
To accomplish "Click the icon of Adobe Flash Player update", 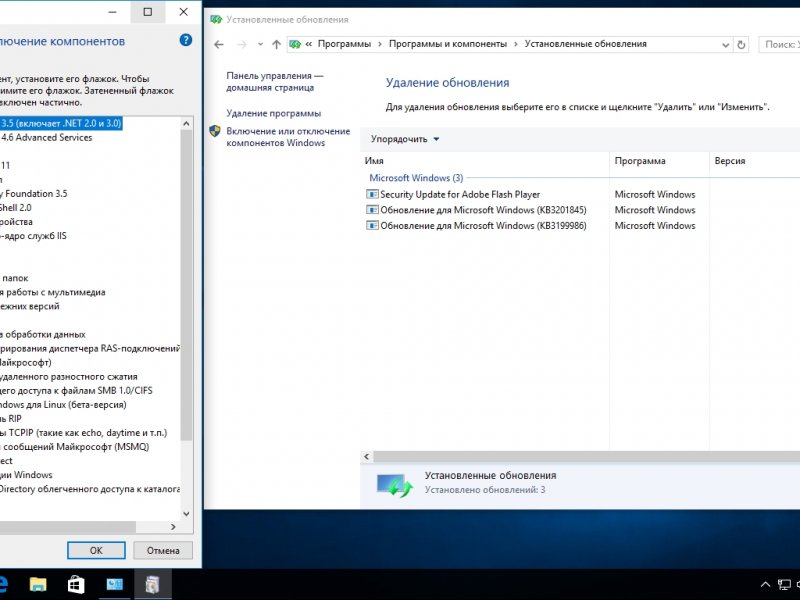I will pyautogui.click(x=372, y=194).
